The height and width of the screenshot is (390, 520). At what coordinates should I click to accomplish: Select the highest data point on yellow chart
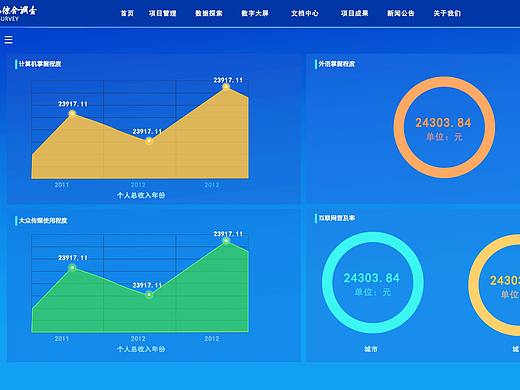click(226, 87)
